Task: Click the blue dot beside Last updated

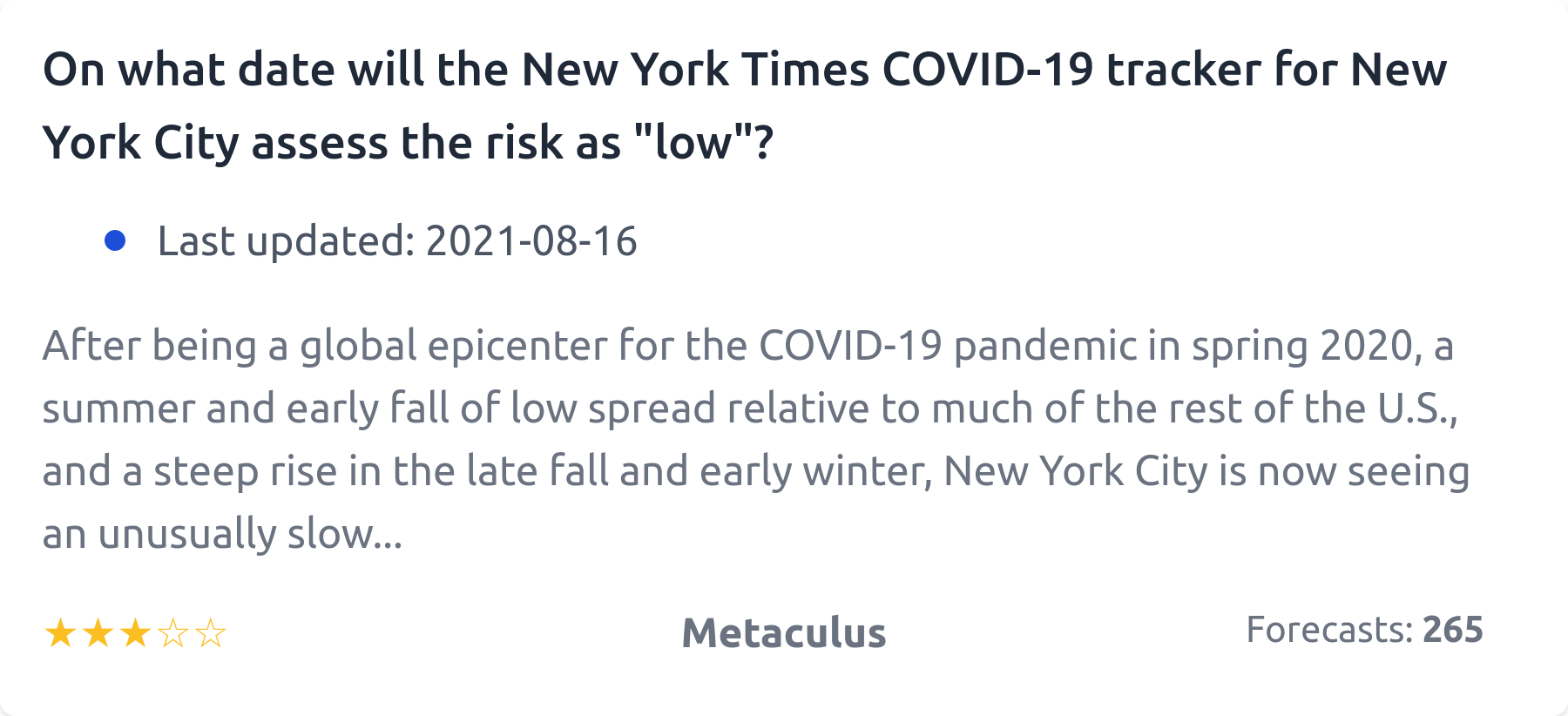Action: tap(115, 240)
